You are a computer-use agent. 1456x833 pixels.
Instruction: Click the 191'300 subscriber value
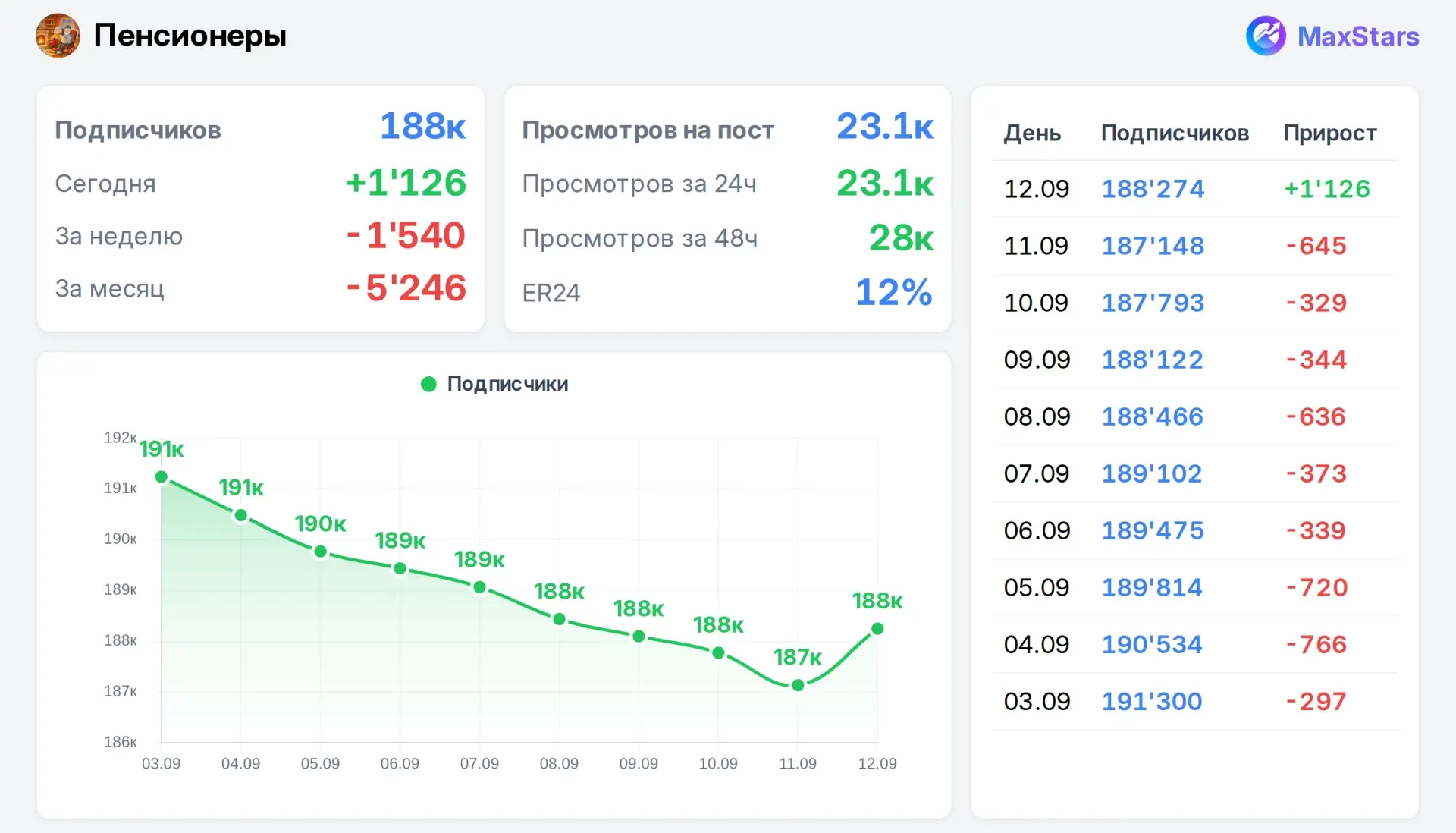1152,701
